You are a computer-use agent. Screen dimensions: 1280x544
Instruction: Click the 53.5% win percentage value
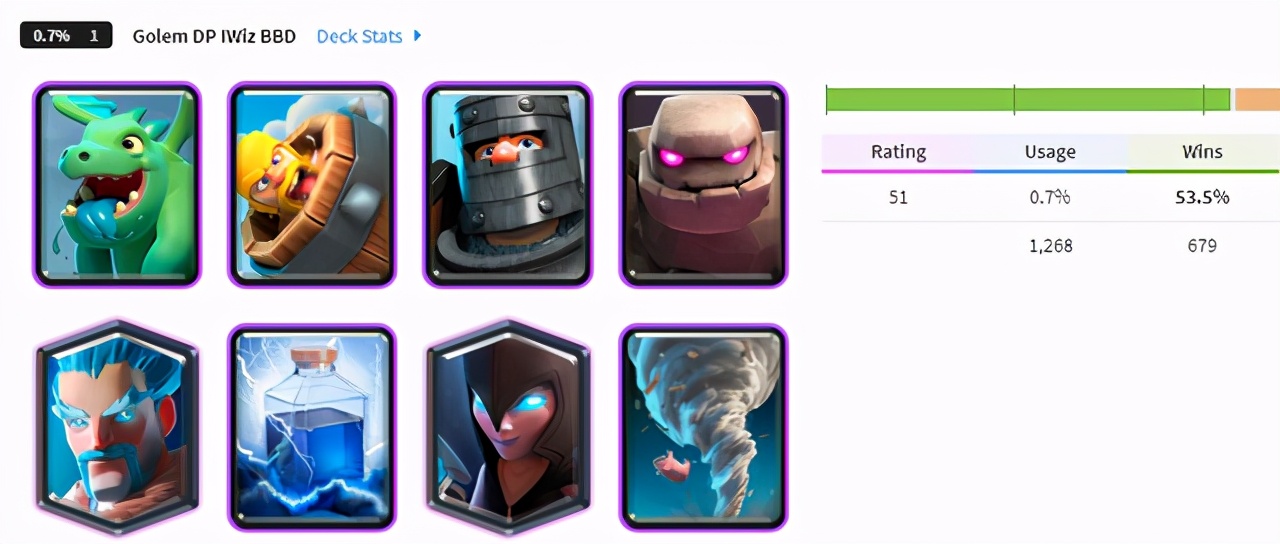click(x=1202, y=197)
